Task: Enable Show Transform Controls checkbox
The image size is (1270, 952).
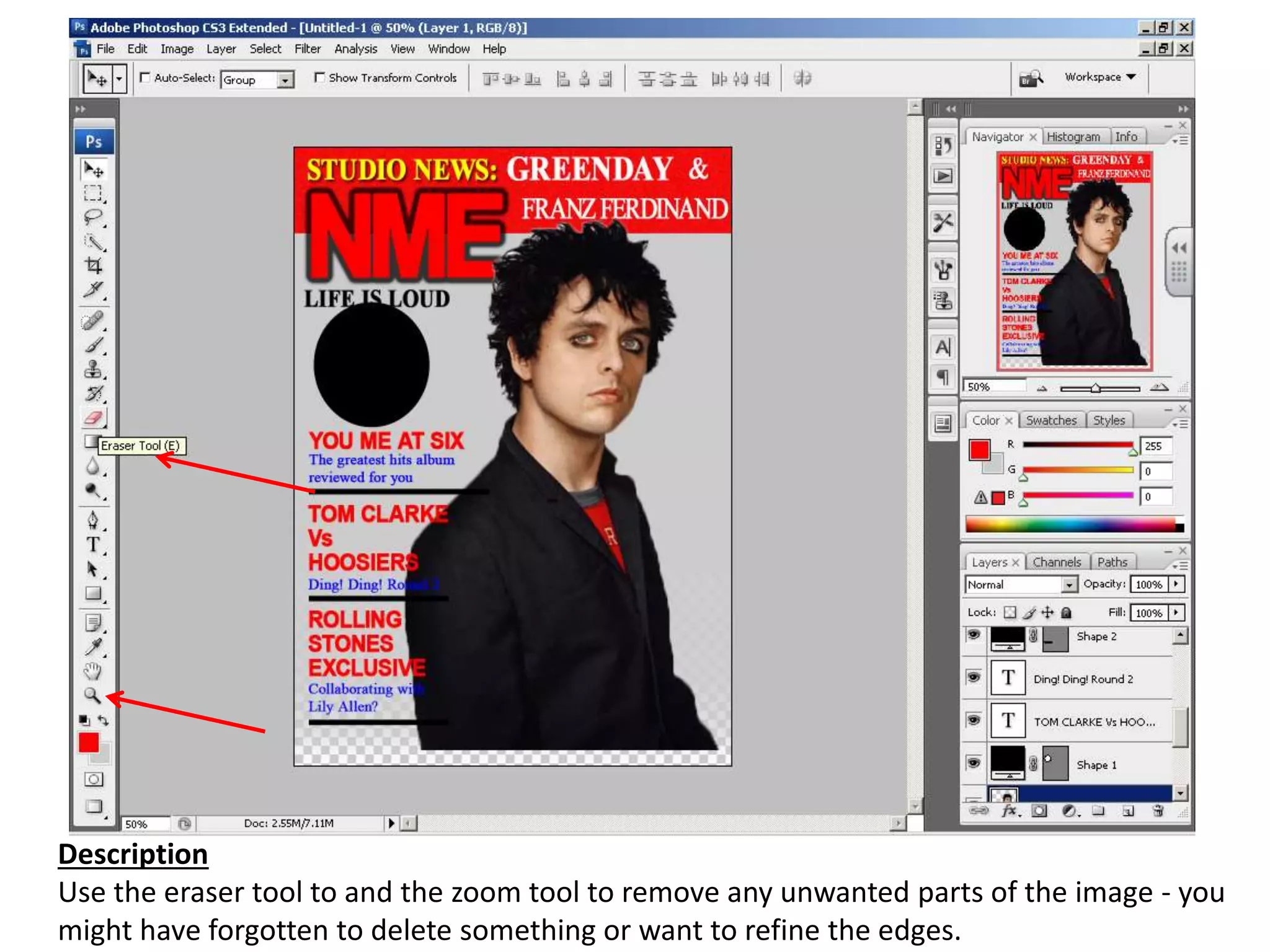Action: [x=320, y=77]
